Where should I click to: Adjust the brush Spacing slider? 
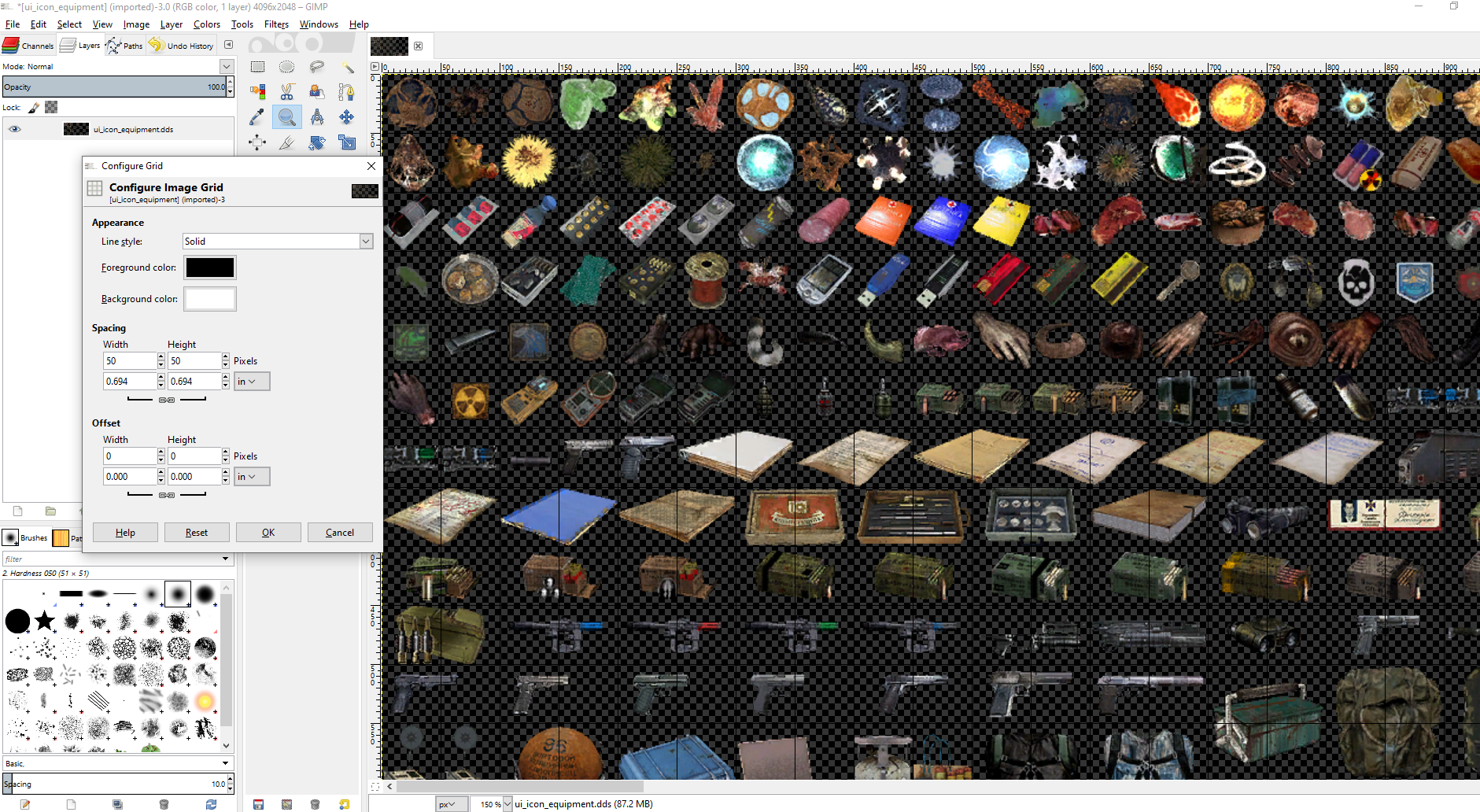[x=114, y=784]
